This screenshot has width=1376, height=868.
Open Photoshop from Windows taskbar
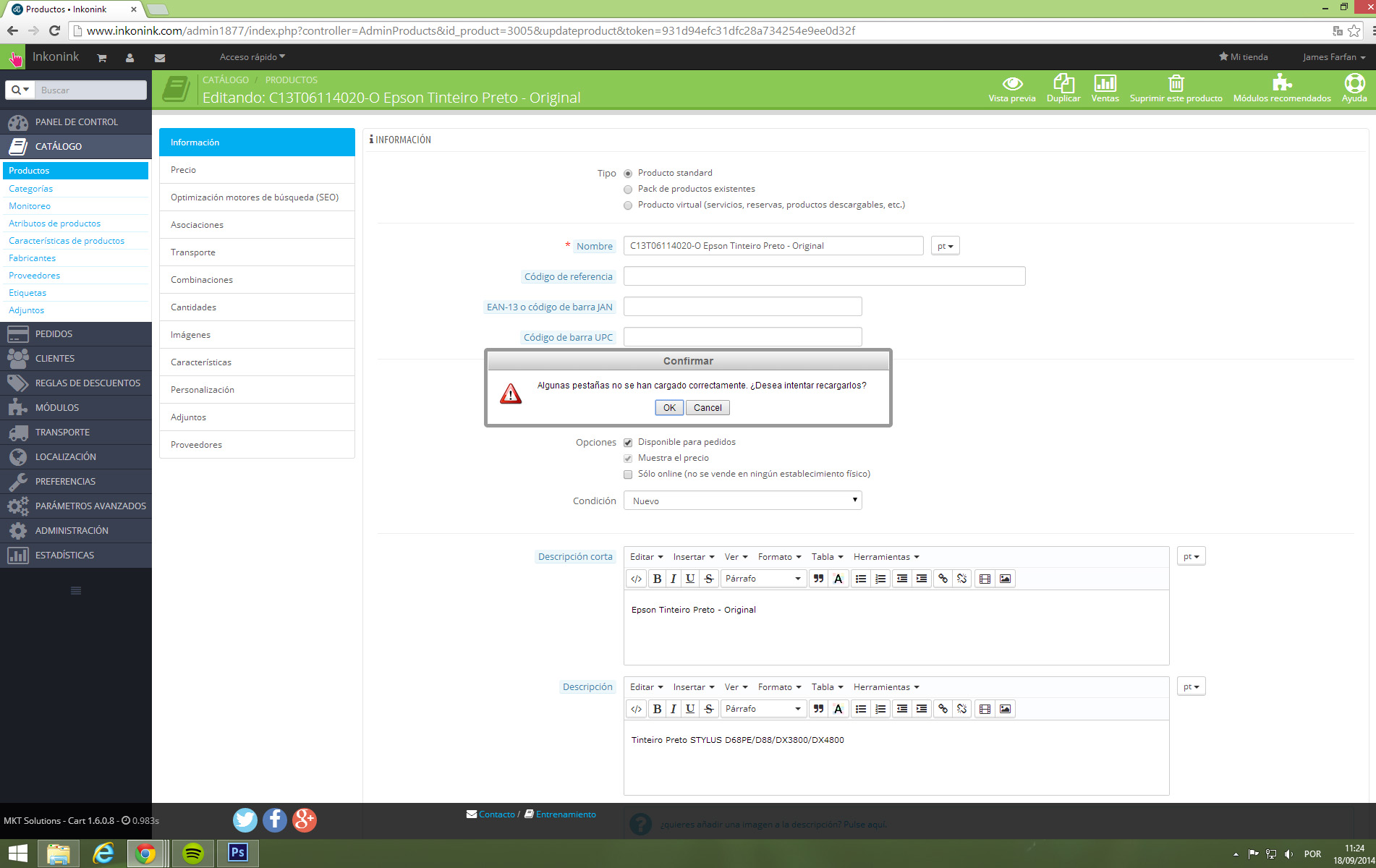237,853
